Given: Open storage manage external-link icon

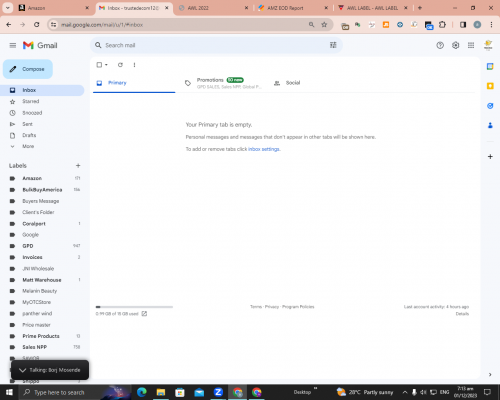Looking at the screenshot, I should pyautogui.click(x=144, y=314).
